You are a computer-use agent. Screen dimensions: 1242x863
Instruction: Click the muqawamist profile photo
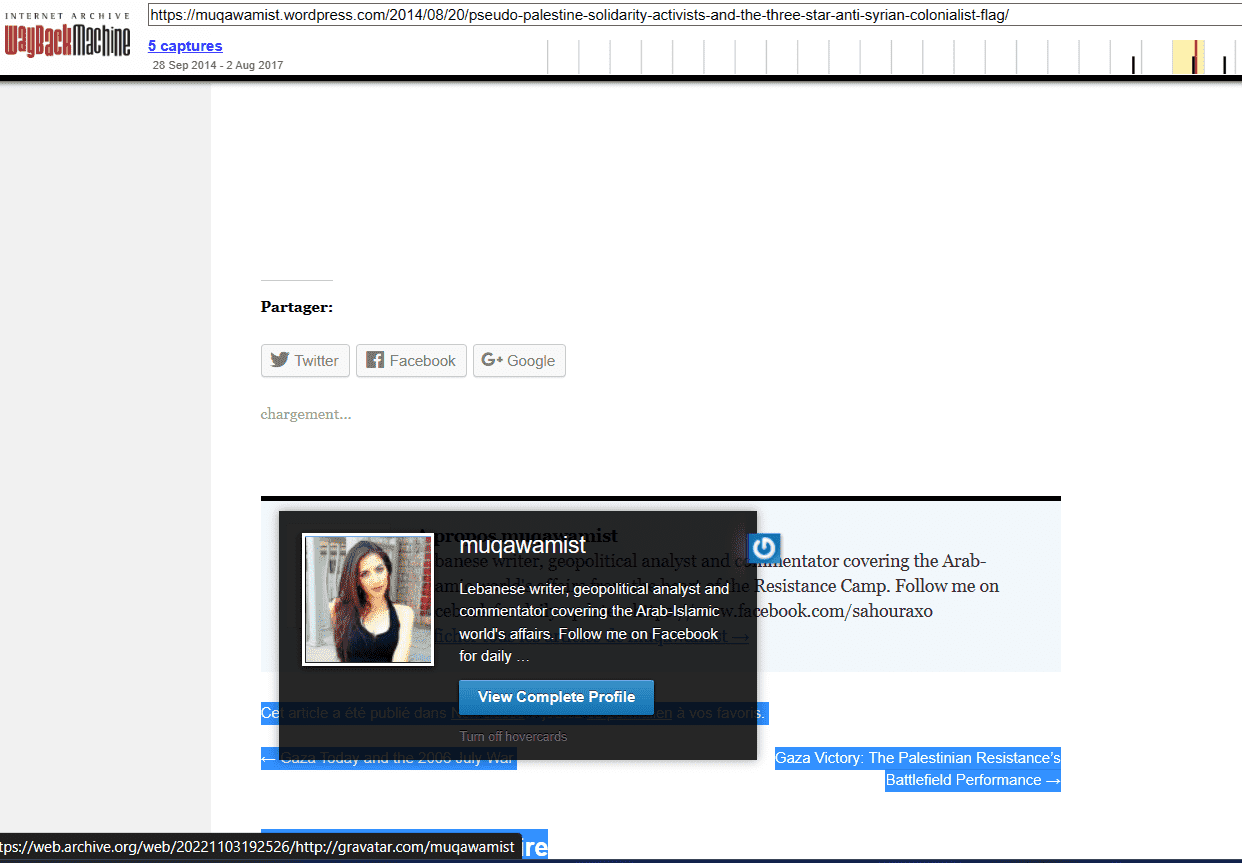(368, 599)
